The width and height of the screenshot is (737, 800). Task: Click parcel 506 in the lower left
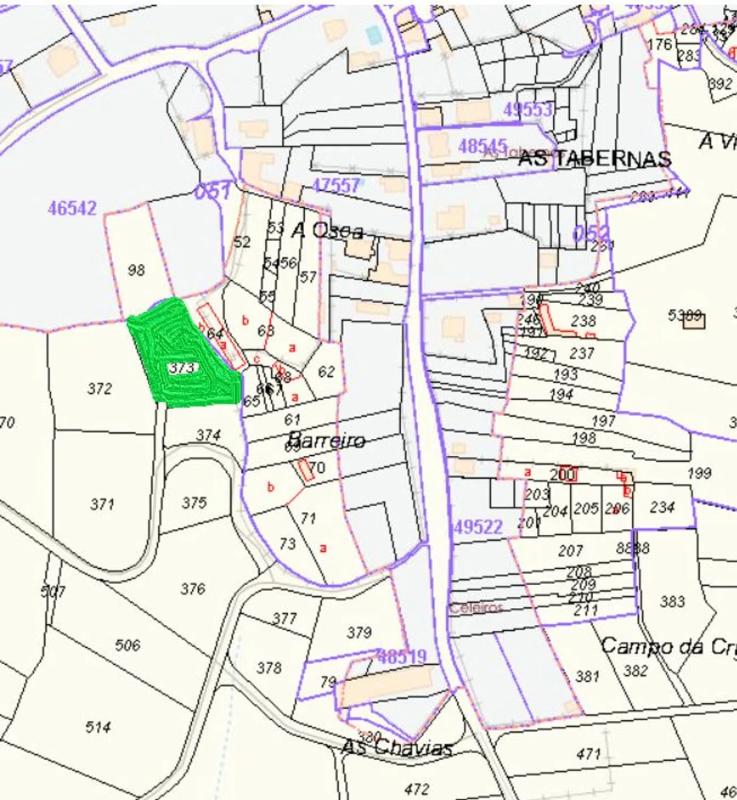coord(128,645)
